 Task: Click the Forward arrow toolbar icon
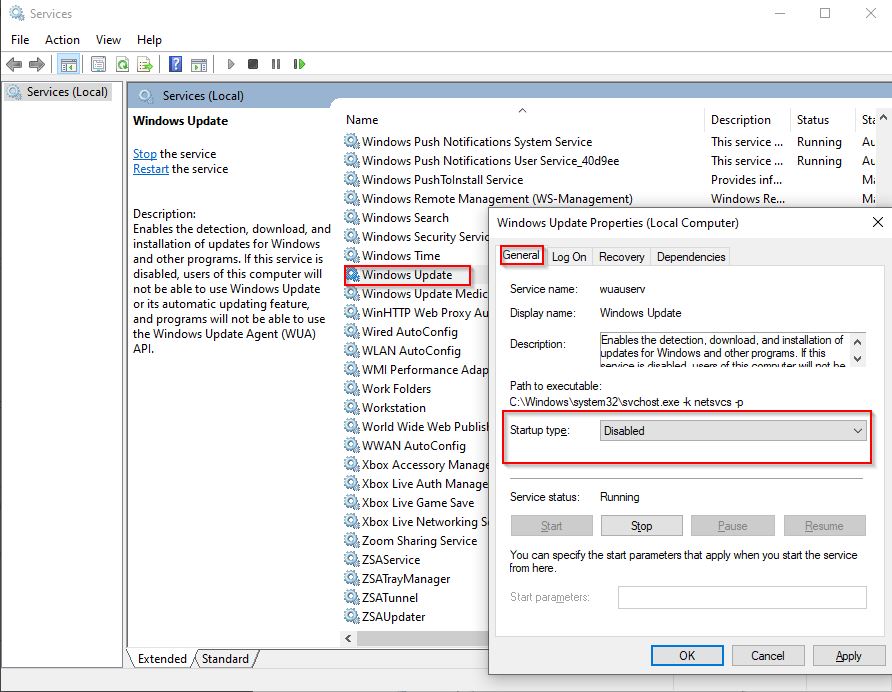[x=37, y=64]
